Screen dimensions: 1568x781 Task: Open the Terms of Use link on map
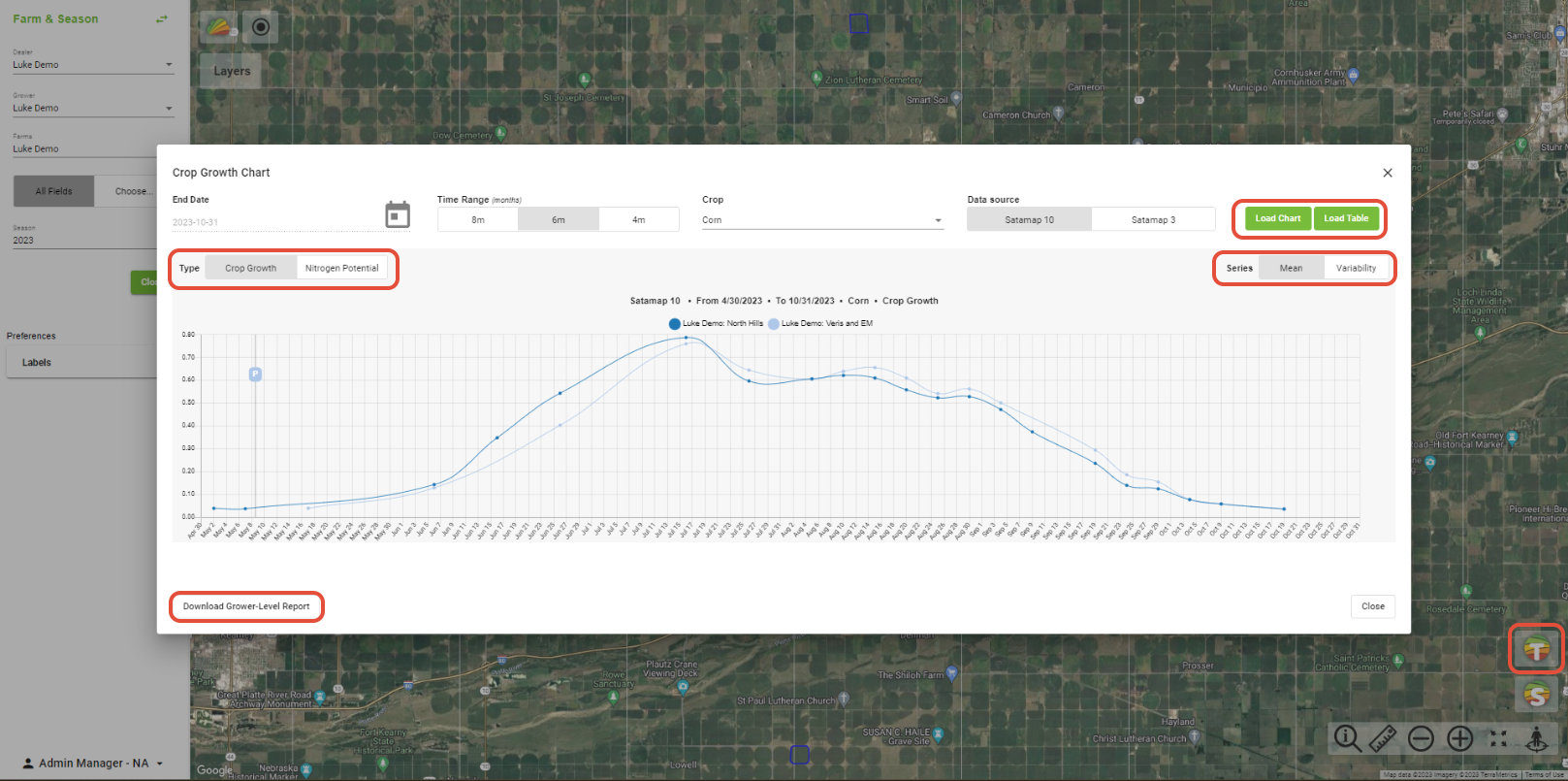pos(1544,775)
